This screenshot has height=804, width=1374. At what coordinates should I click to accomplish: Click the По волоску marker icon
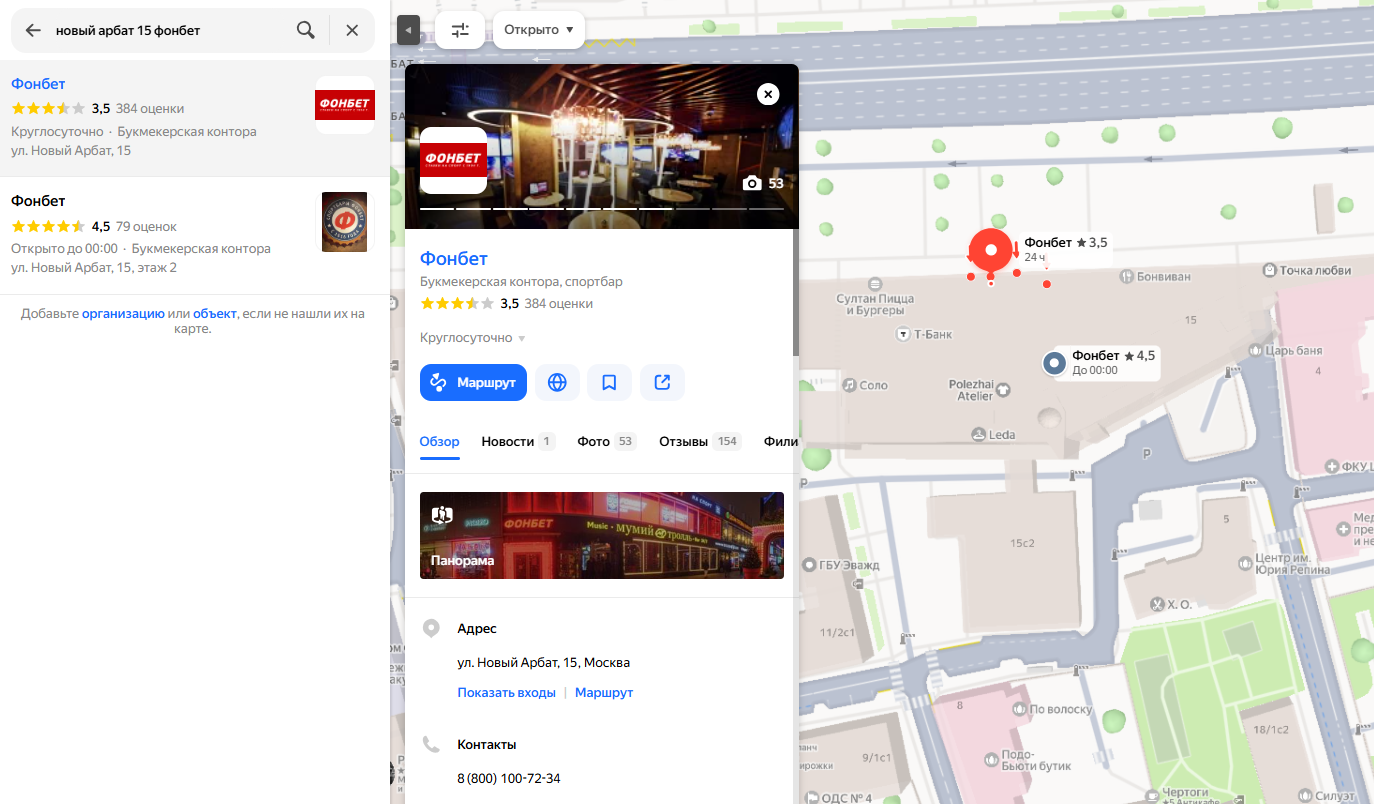pos(1018,709)
